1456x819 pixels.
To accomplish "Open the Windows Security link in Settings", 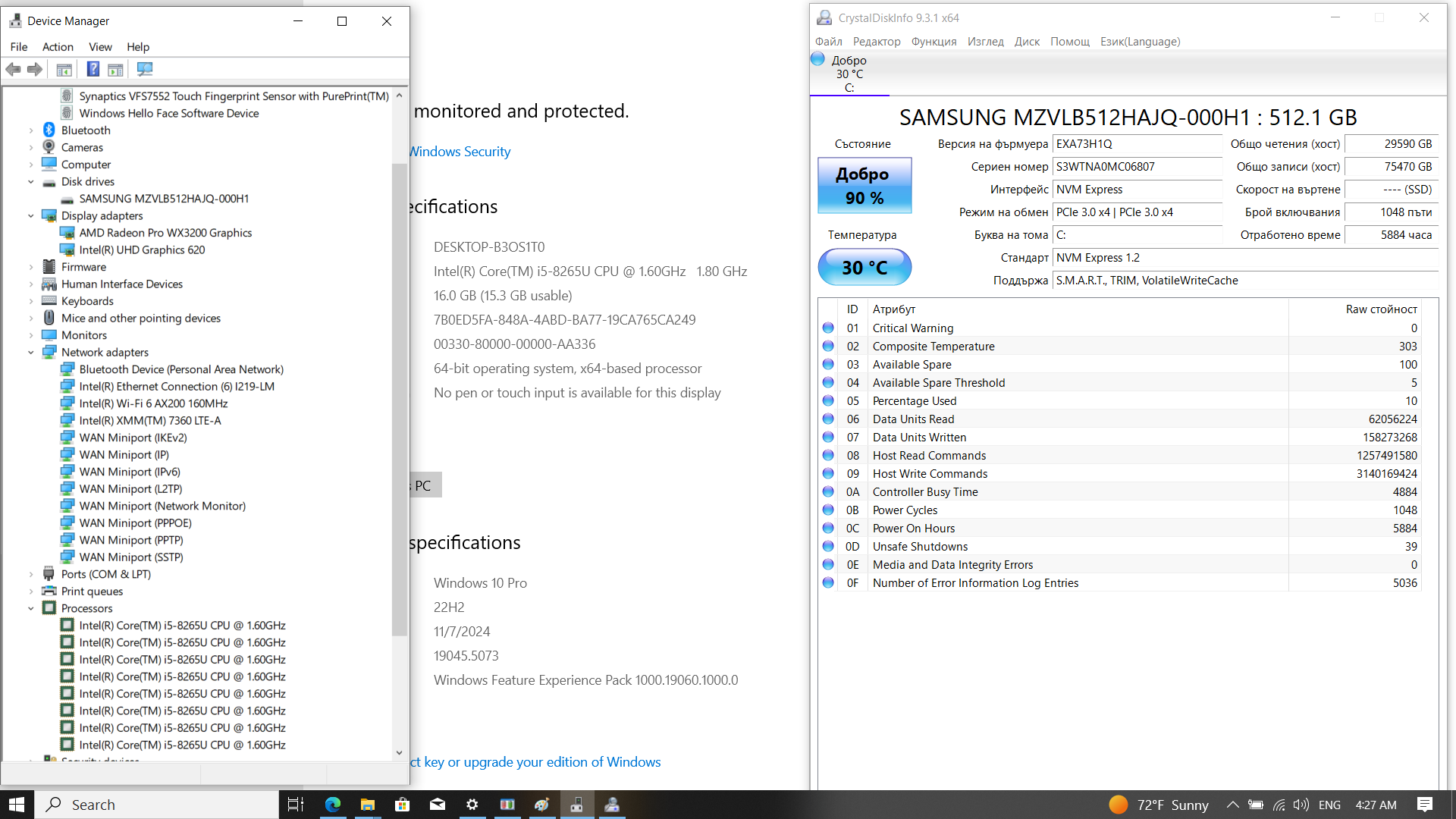I will 460,151.
